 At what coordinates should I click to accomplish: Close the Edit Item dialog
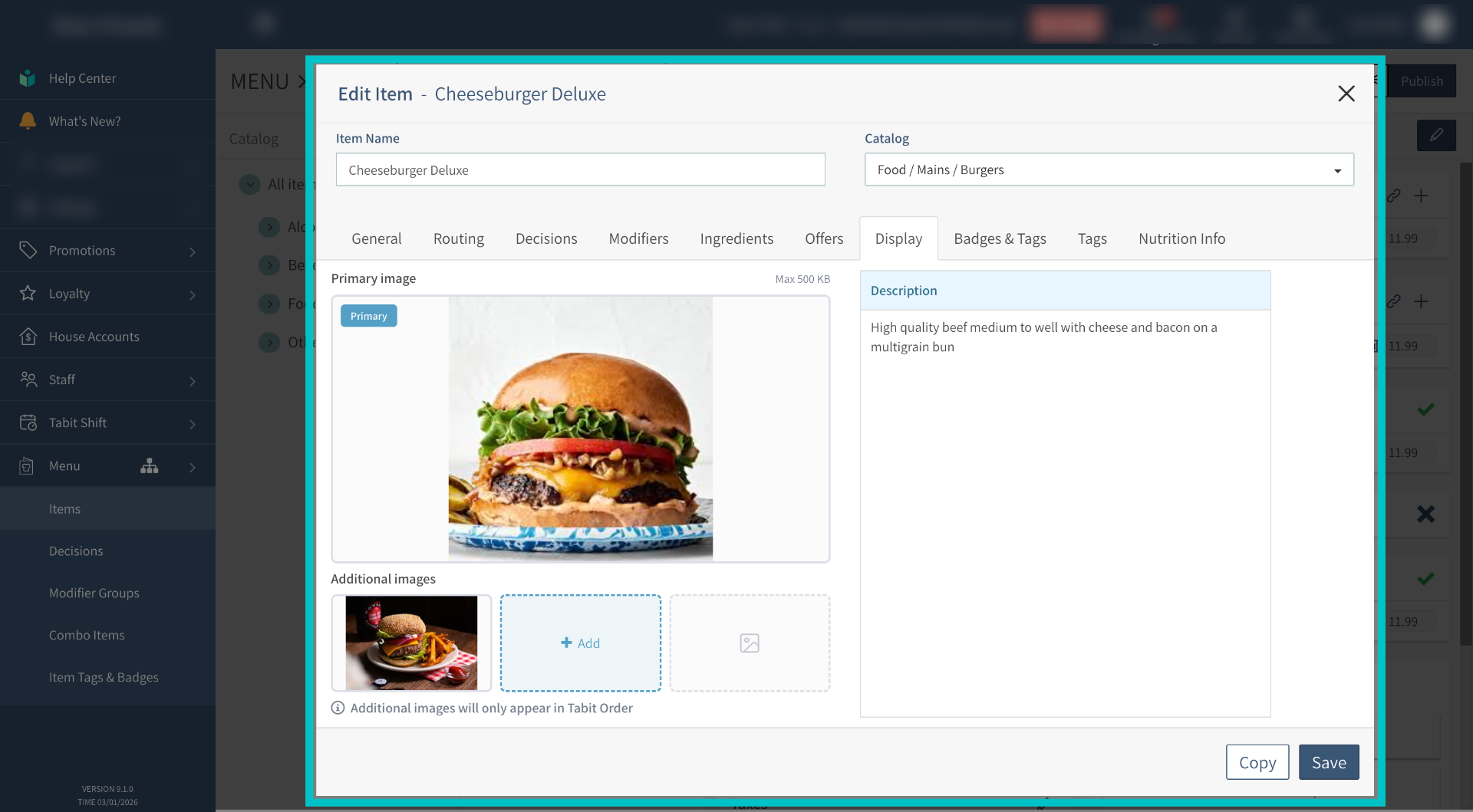(x=1346, y=94)
